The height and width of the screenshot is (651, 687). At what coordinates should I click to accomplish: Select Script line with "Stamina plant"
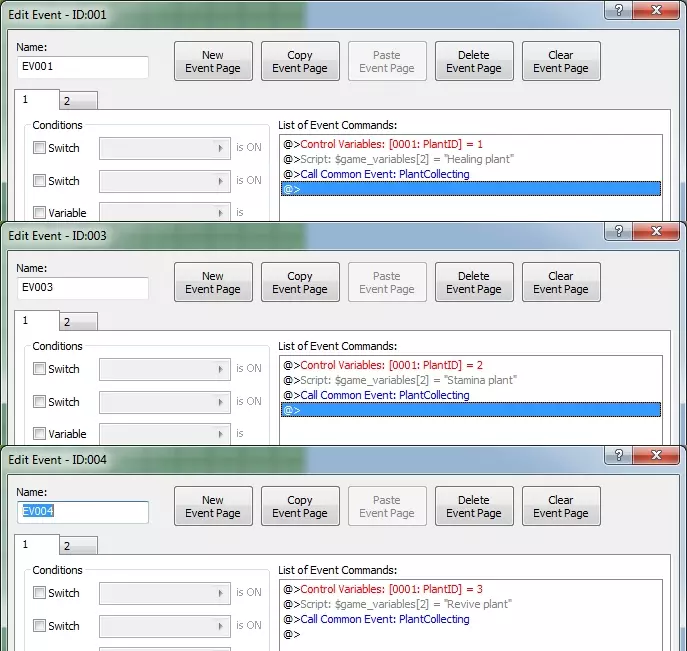click(471, 380)
